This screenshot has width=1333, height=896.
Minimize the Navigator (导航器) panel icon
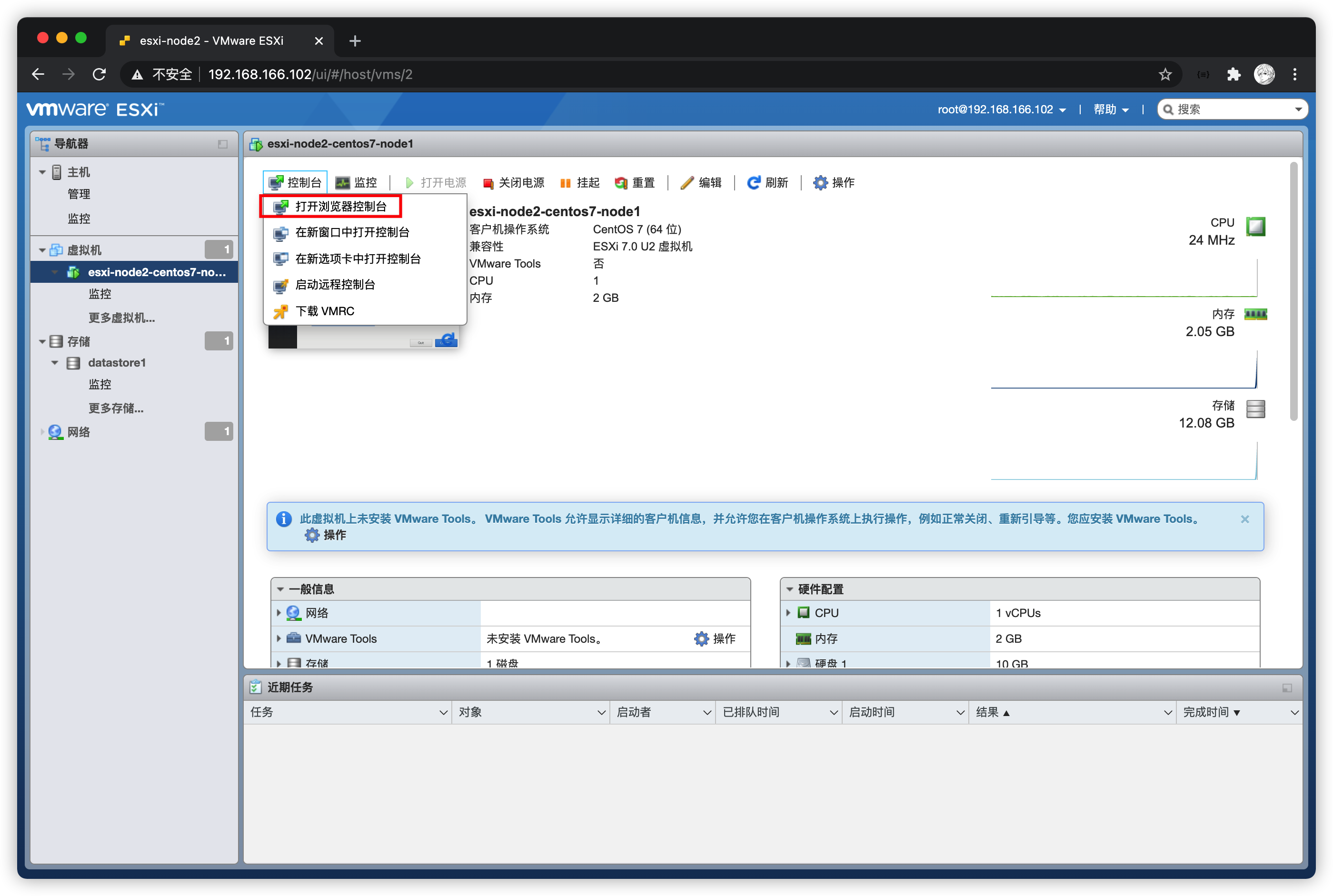[x=223, y=144]
